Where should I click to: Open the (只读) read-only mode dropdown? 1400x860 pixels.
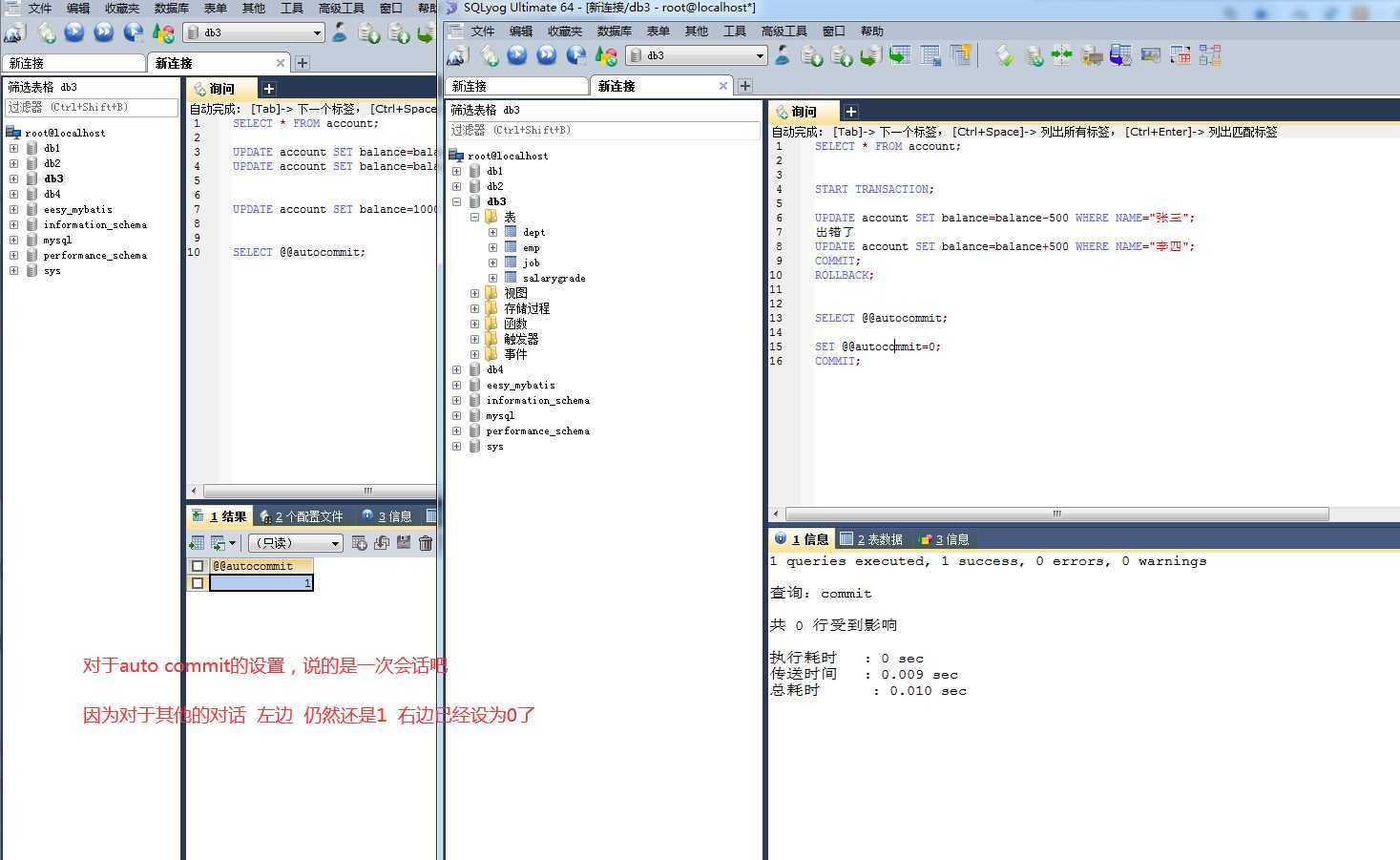tap(296, 543)
